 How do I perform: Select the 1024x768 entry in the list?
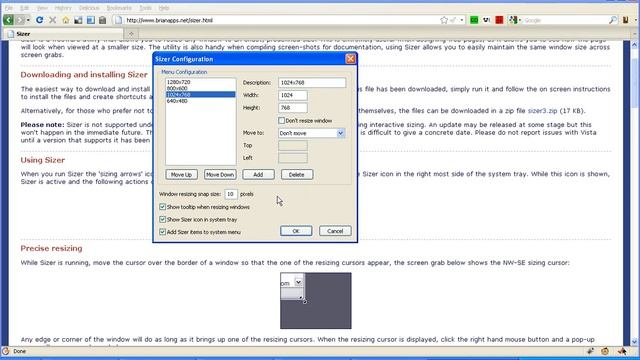(200, 94)
